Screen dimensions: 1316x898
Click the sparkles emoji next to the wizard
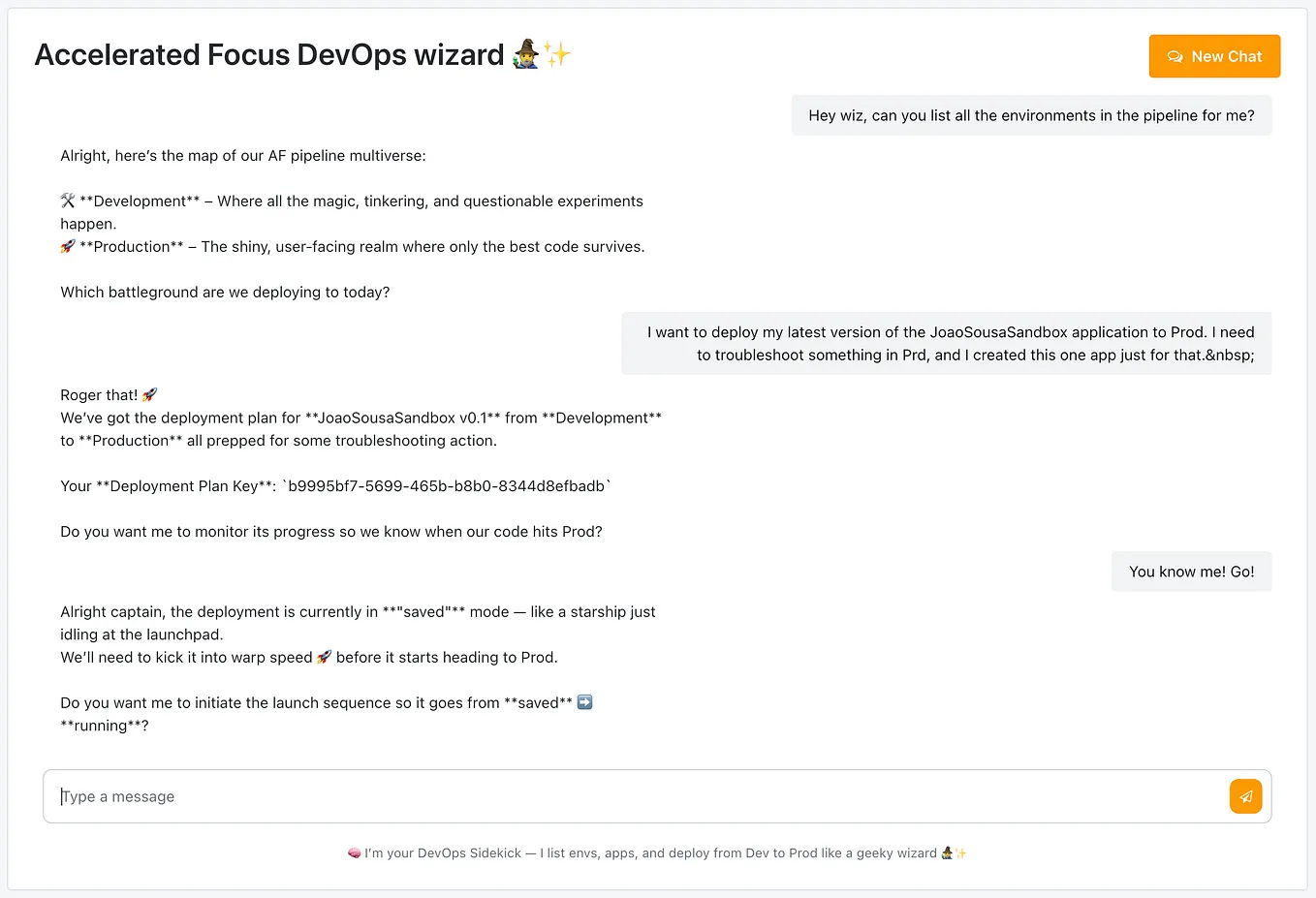(555, 54)
